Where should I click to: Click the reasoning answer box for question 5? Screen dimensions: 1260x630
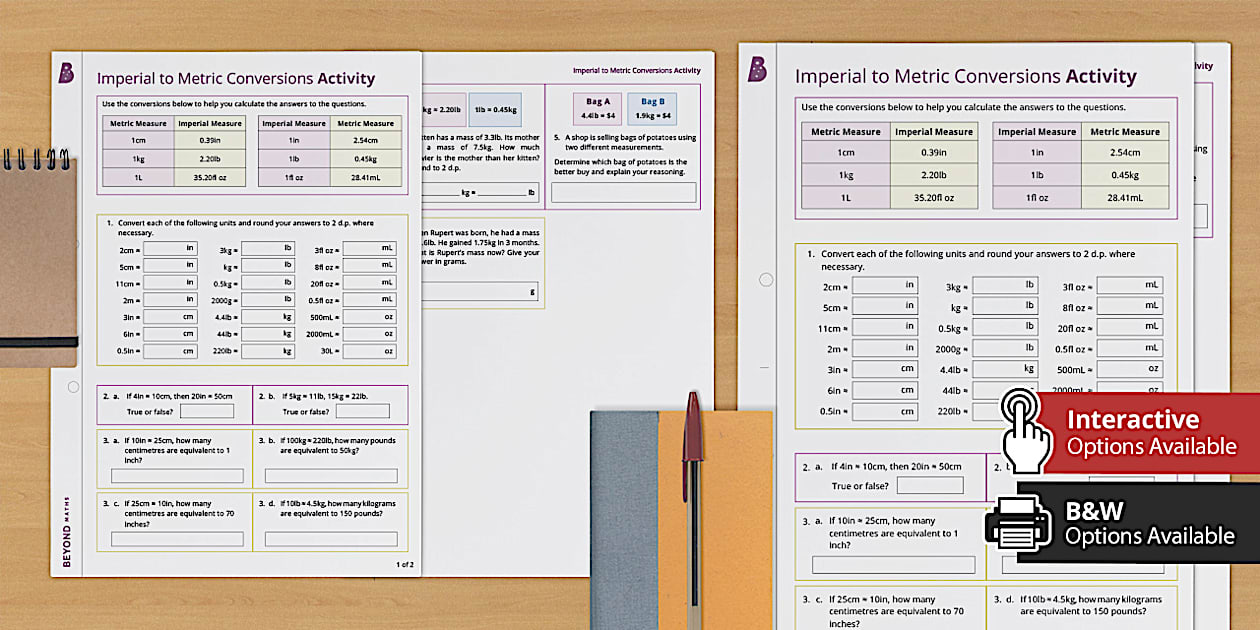[x=623, y=192]
